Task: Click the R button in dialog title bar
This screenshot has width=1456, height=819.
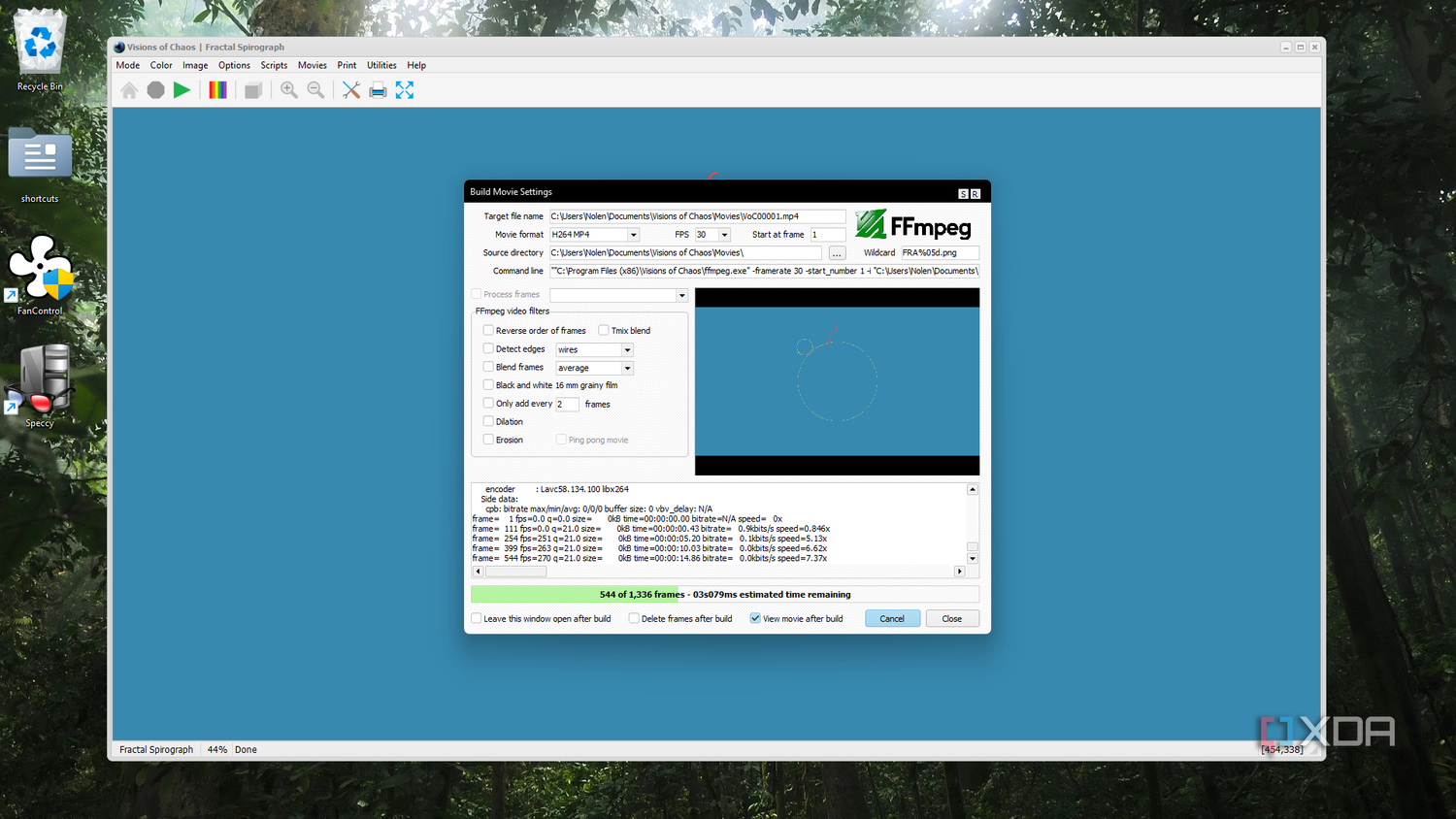Action: coord(975,193)
